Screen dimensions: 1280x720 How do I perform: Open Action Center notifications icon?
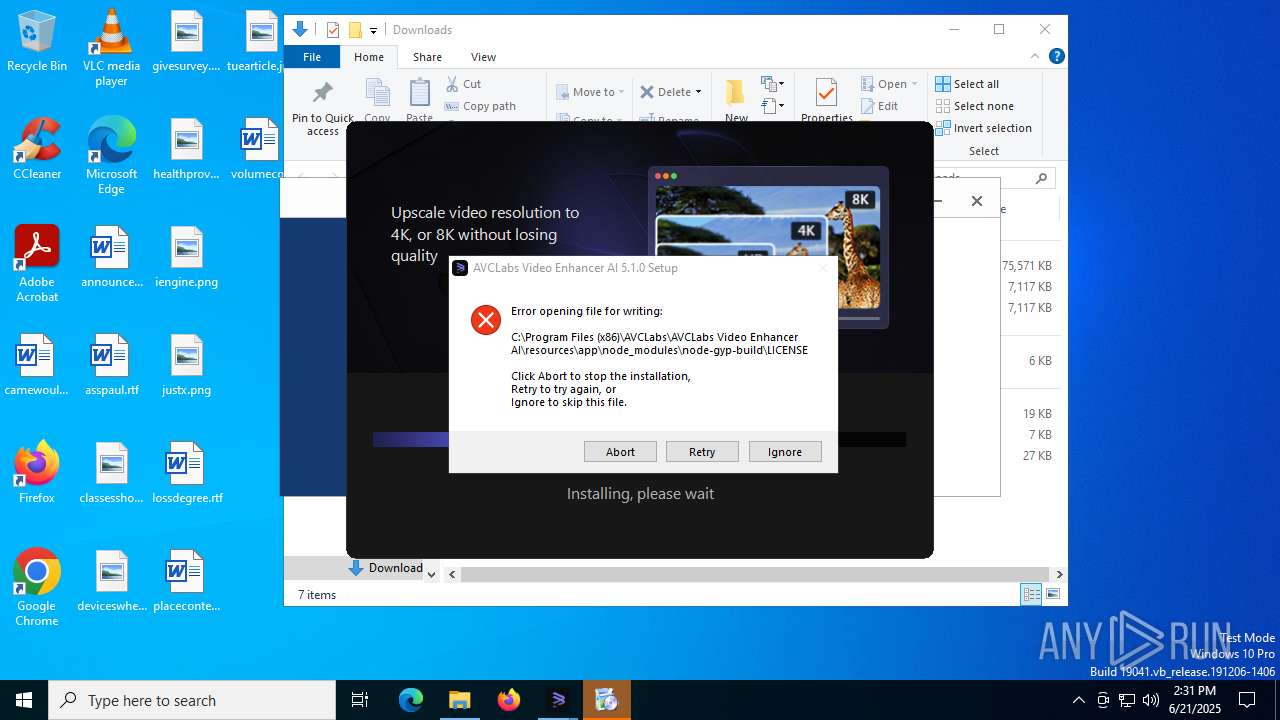pyautogui.click(x=1247, y=700)
